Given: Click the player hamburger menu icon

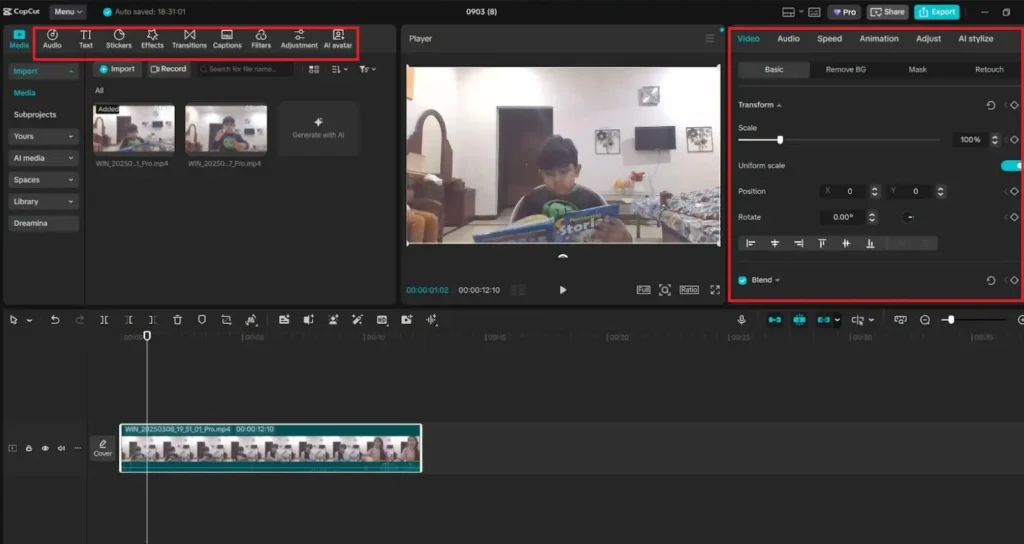Looking at the screenshot, I should point(710,39).
